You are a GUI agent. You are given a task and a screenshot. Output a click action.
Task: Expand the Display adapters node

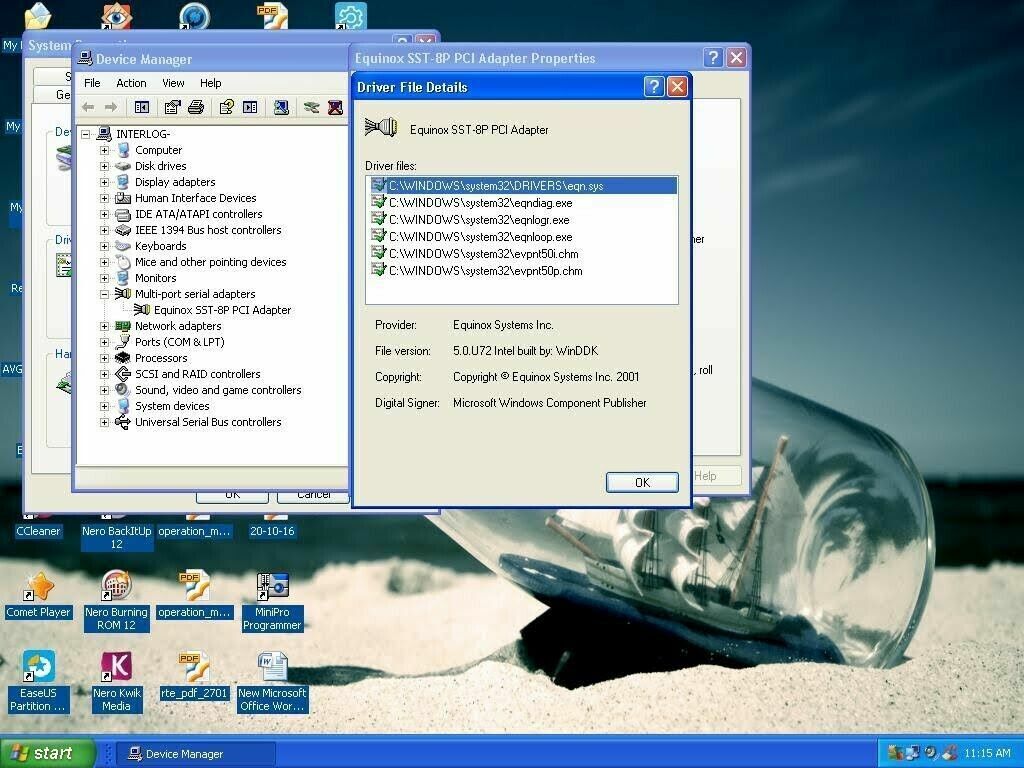coord(104,182)
